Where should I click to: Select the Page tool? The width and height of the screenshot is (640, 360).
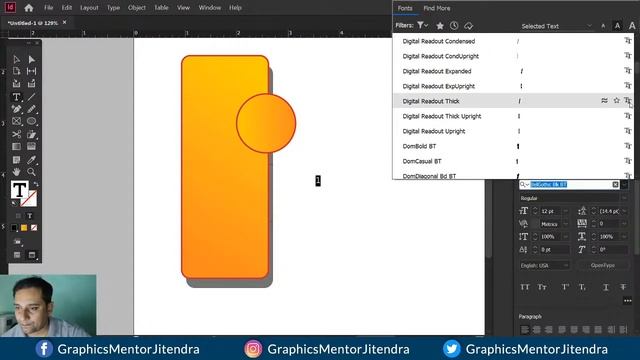[x=16, y=71]
